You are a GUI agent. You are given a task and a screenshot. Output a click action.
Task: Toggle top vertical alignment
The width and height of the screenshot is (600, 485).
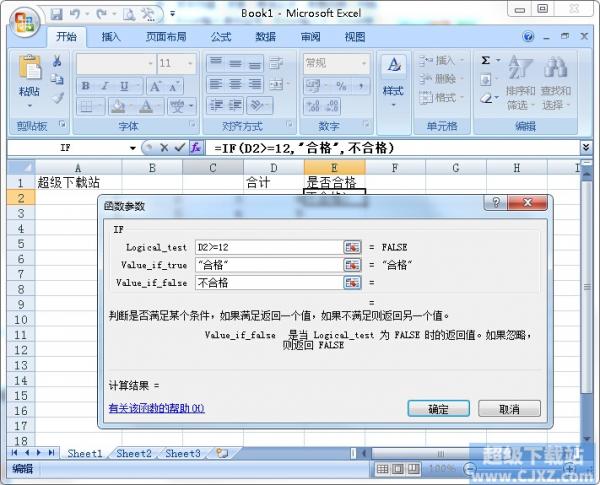(x=216, y=63)
